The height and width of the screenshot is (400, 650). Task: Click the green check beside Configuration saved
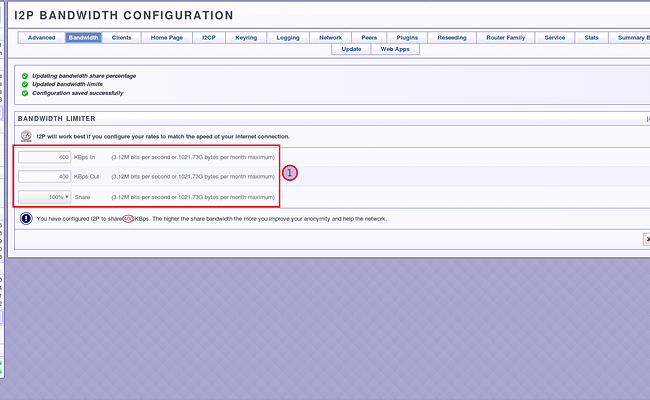pos(25,93)
